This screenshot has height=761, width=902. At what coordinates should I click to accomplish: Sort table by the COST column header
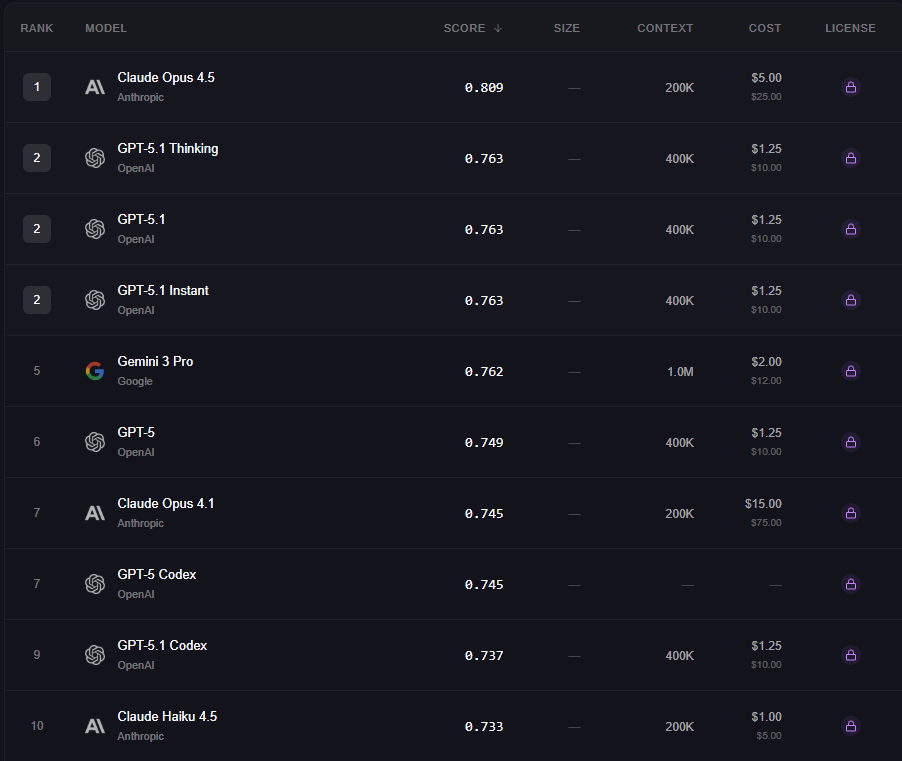765,28
